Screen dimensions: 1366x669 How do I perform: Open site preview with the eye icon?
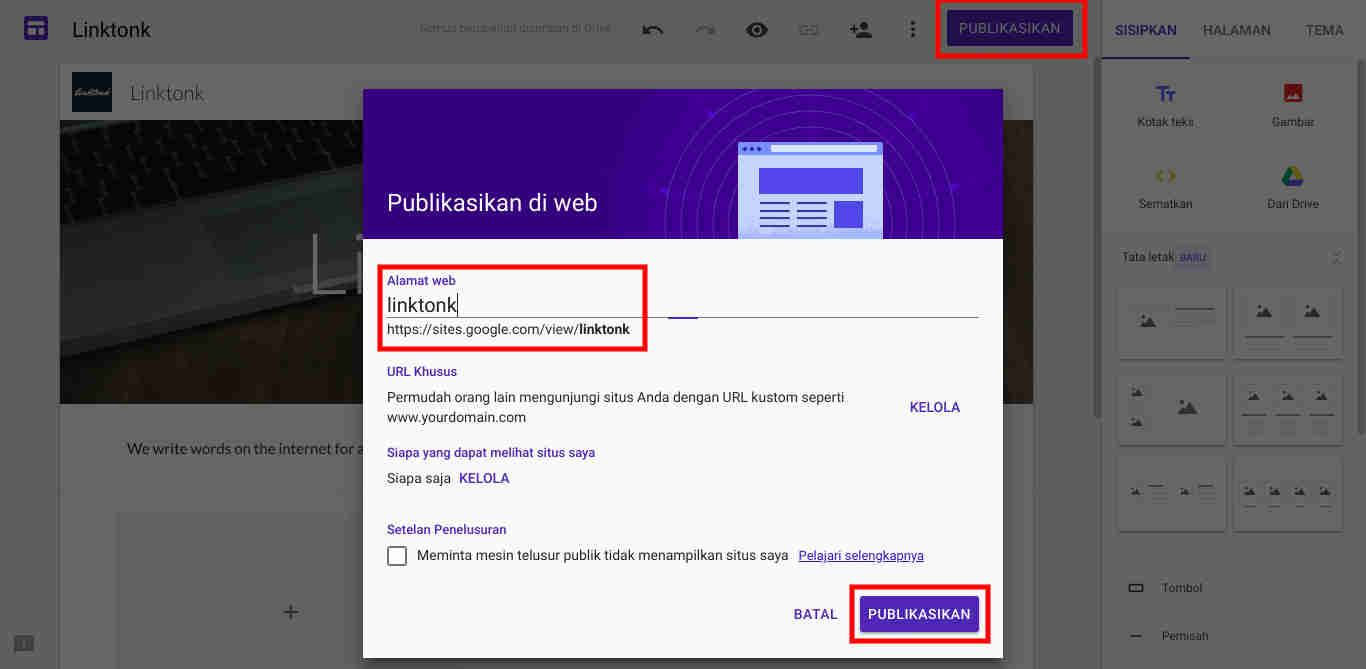point(757,30)
